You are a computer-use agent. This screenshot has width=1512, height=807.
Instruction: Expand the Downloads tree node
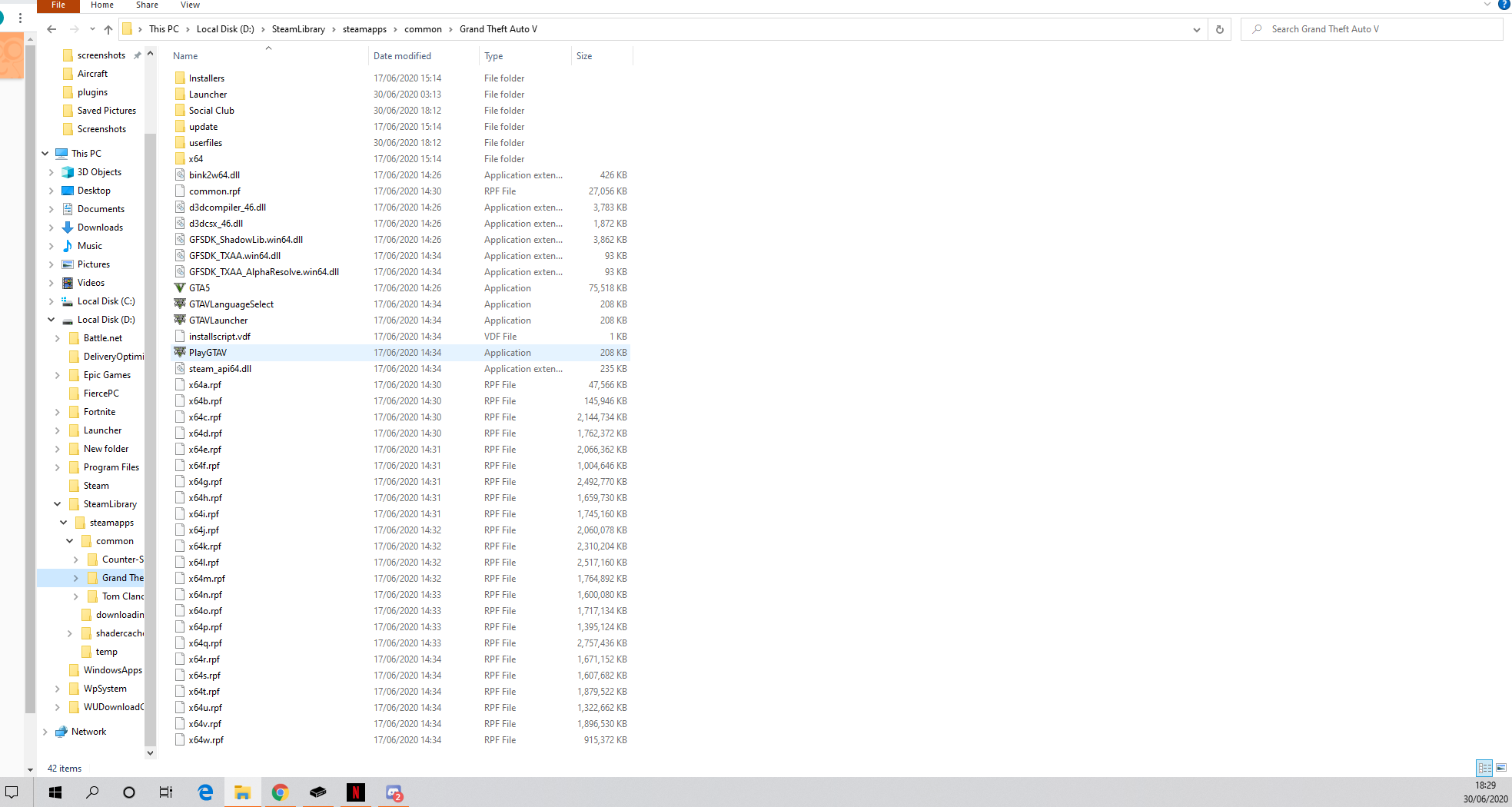(52, 227)
